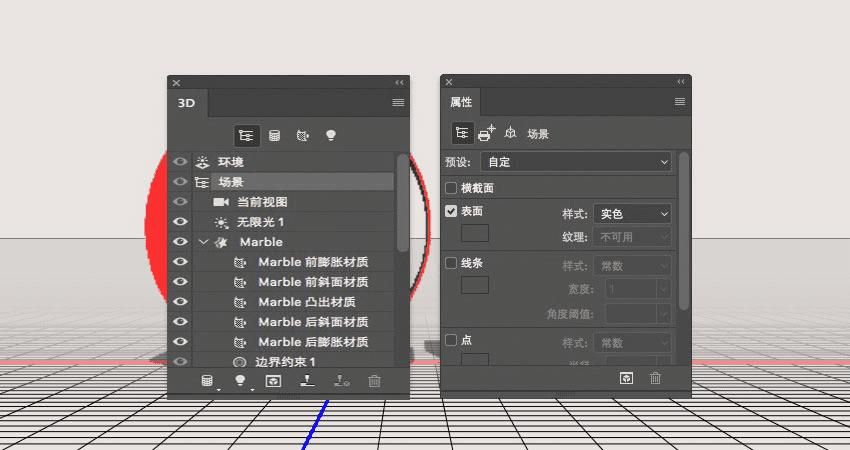The image size is (850, 450).
Task: Add new light button at 3D panel bottom
Action: point(241,381)
